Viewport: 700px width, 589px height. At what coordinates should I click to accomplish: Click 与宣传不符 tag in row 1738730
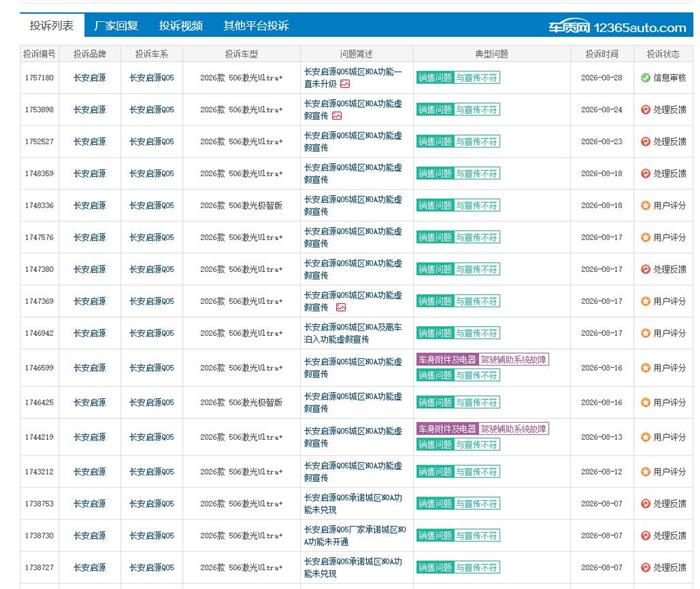[x=476, y=535]
